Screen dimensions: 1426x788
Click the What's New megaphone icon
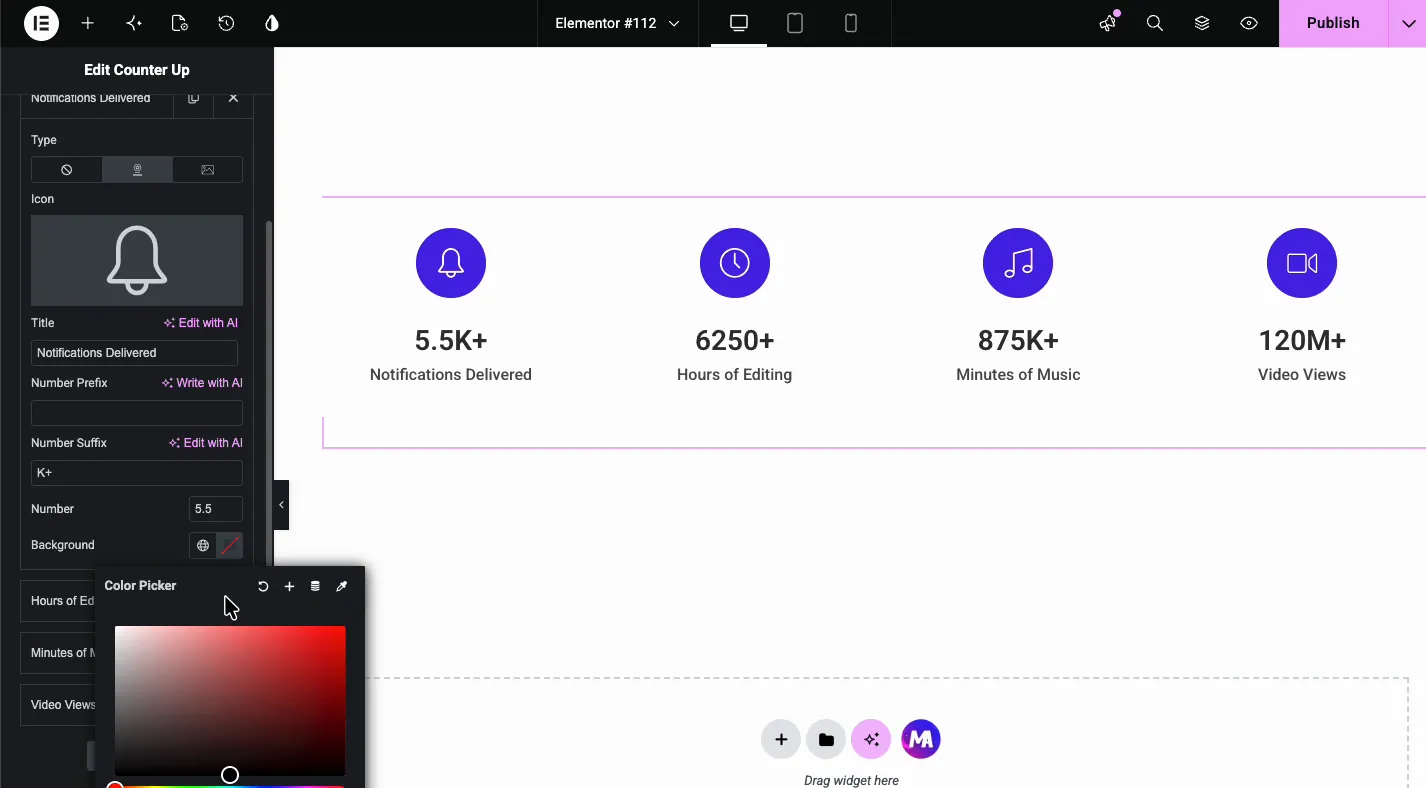tap(1108, 23)
